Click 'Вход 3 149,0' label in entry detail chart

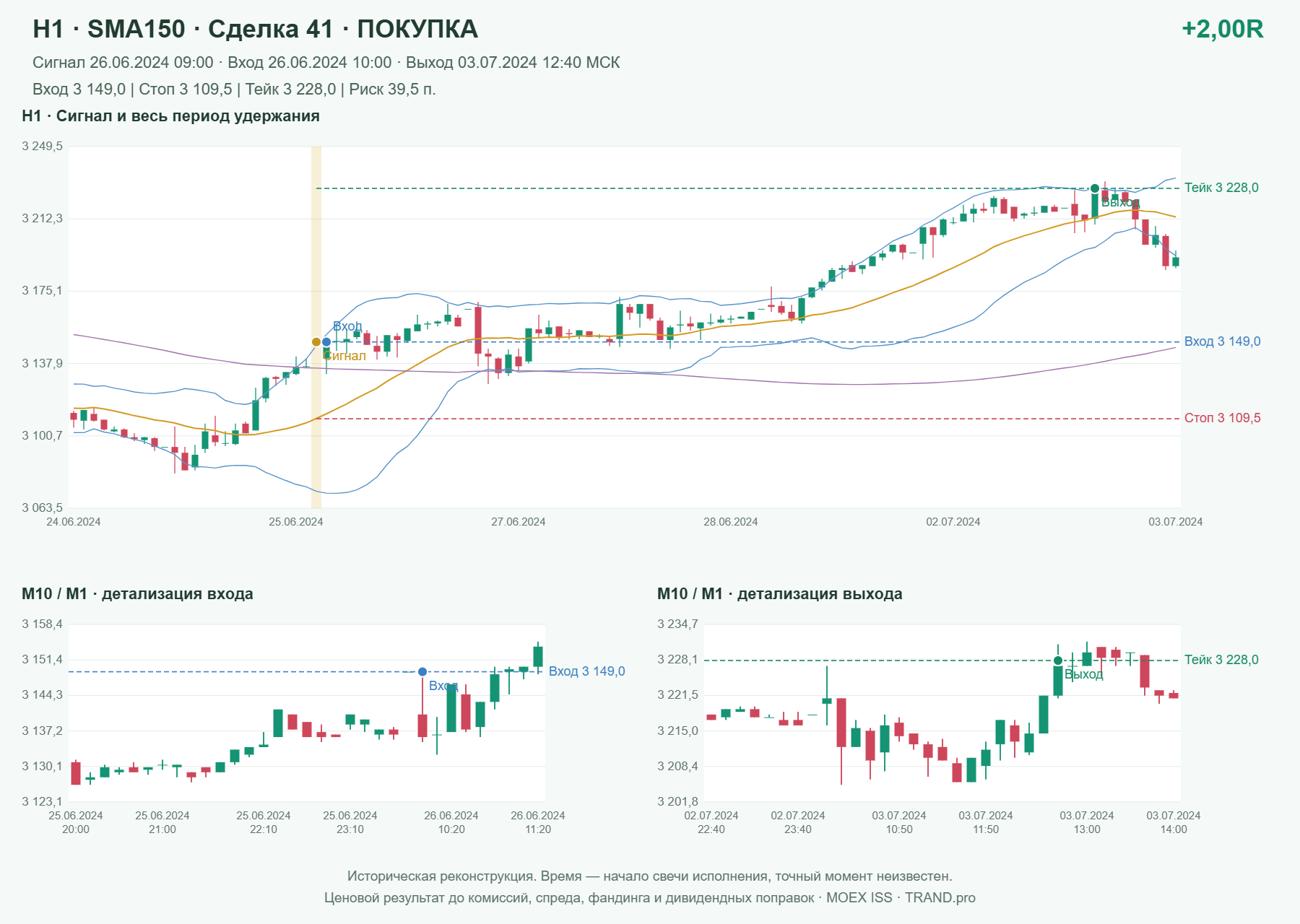(x=586, y=671)
